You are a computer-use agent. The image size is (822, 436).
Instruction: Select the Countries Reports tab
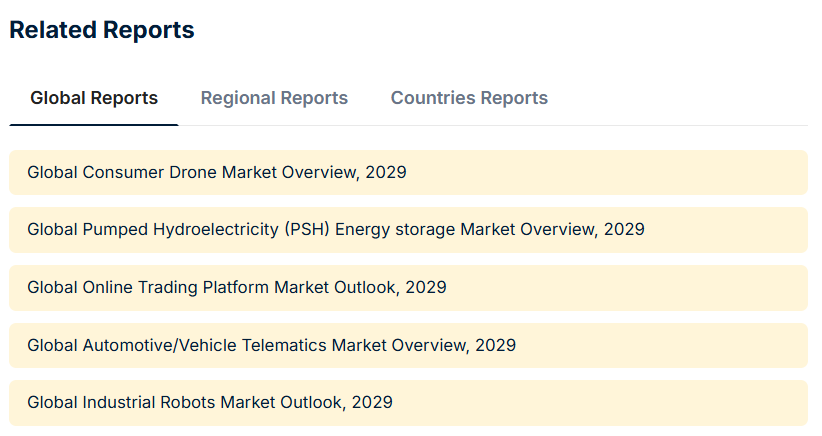click(469, 98)
